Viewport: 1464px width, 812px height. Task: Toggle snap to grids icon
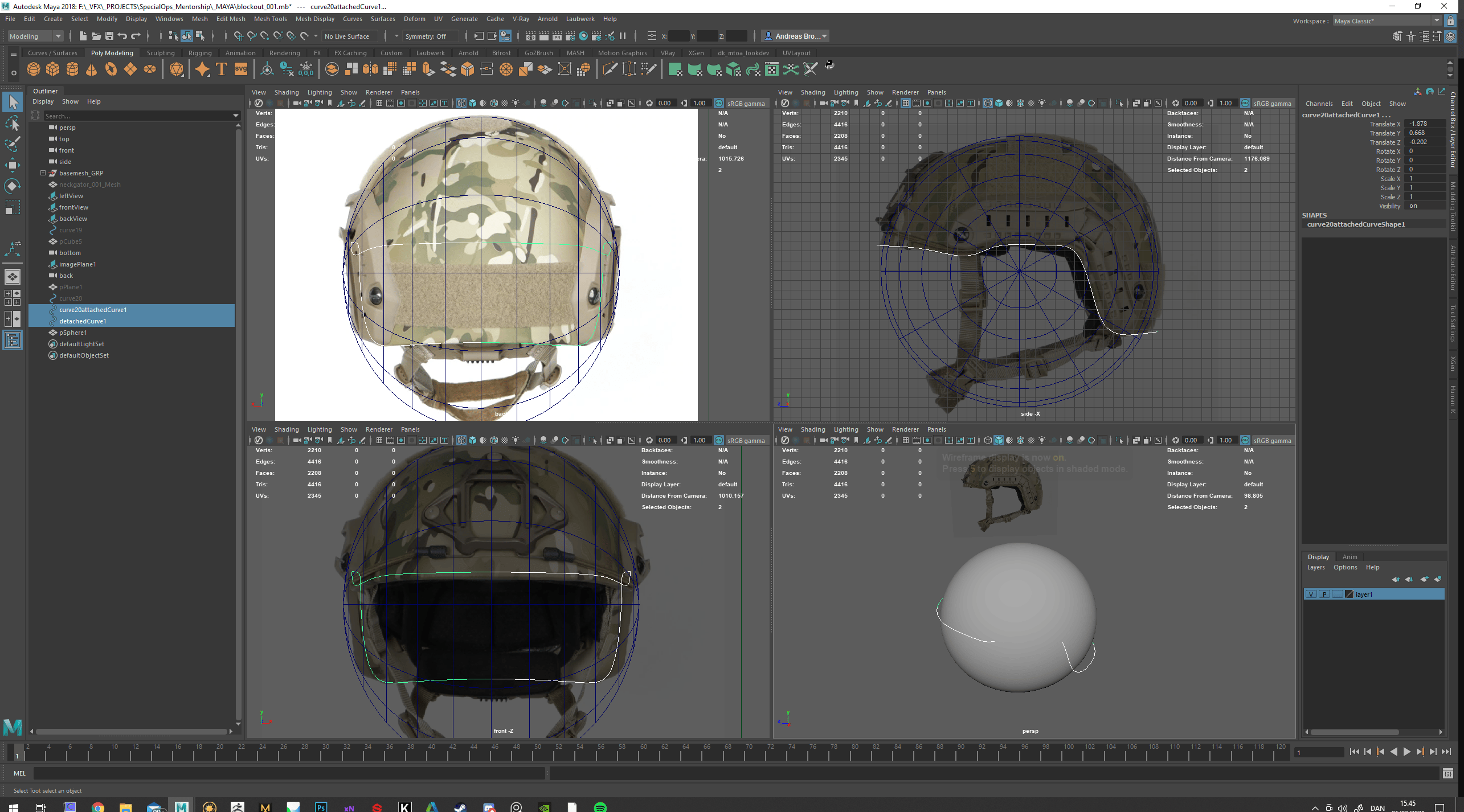[x=238, y=36]
